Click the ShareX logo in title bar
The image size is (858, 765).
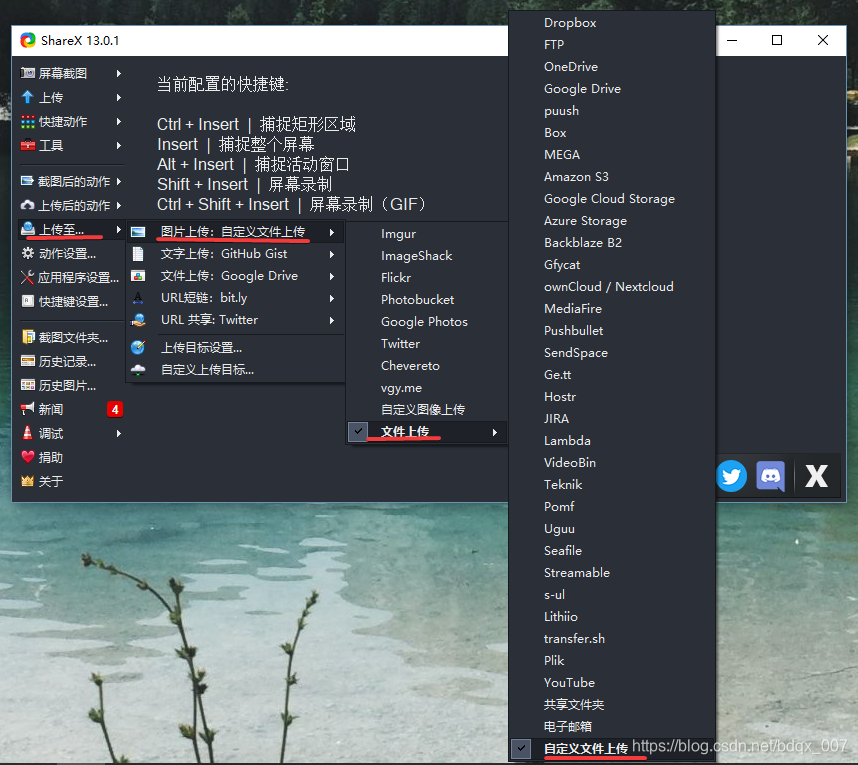28,40
